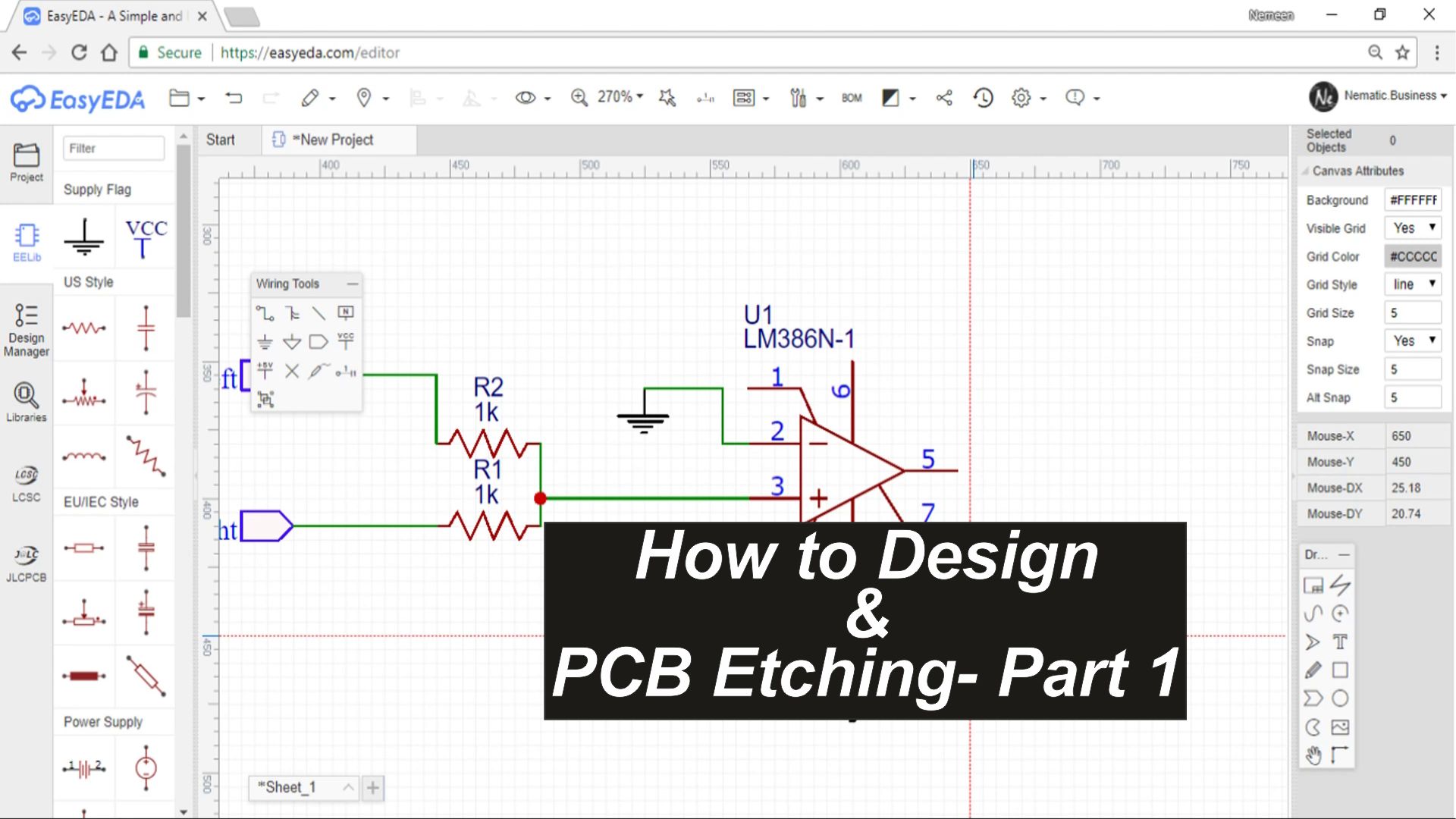Click the library panel scrollbar

184,231
